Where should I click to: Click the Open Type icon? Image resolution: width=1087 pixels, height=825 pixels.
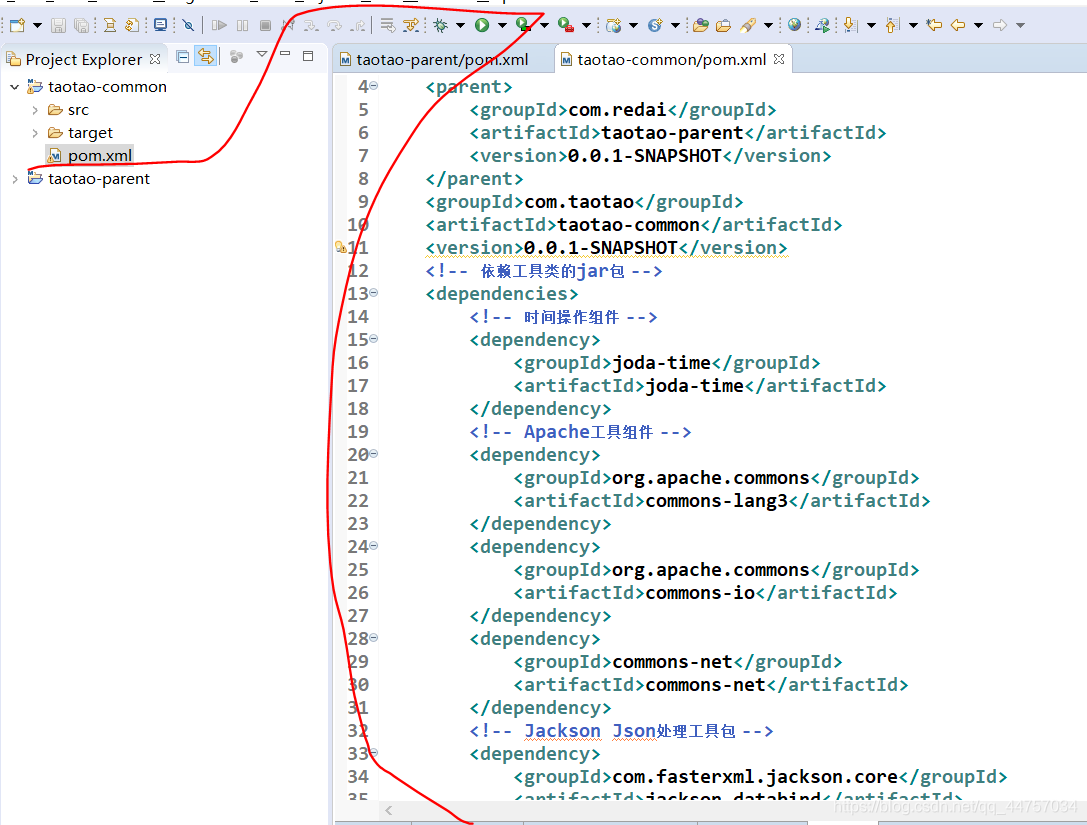(701, 26)
